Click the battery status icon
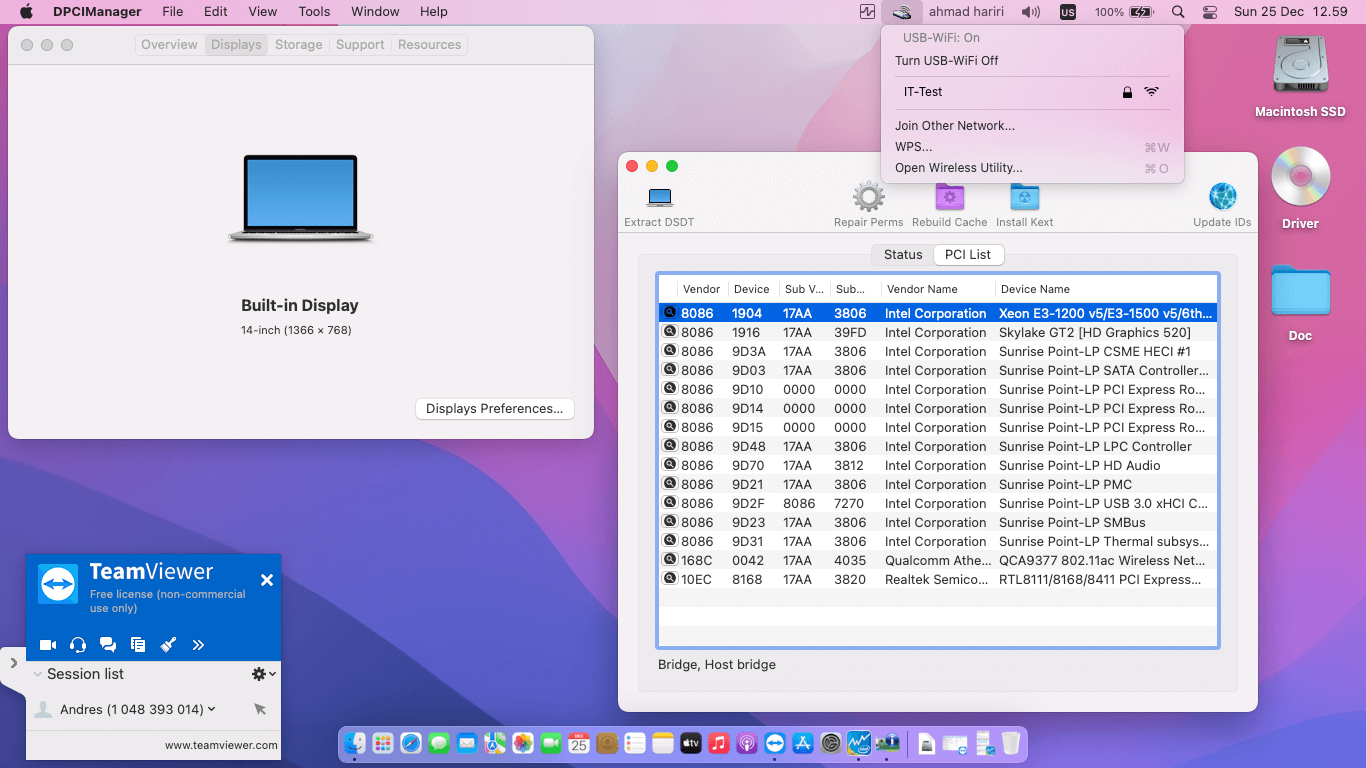 1141,12
